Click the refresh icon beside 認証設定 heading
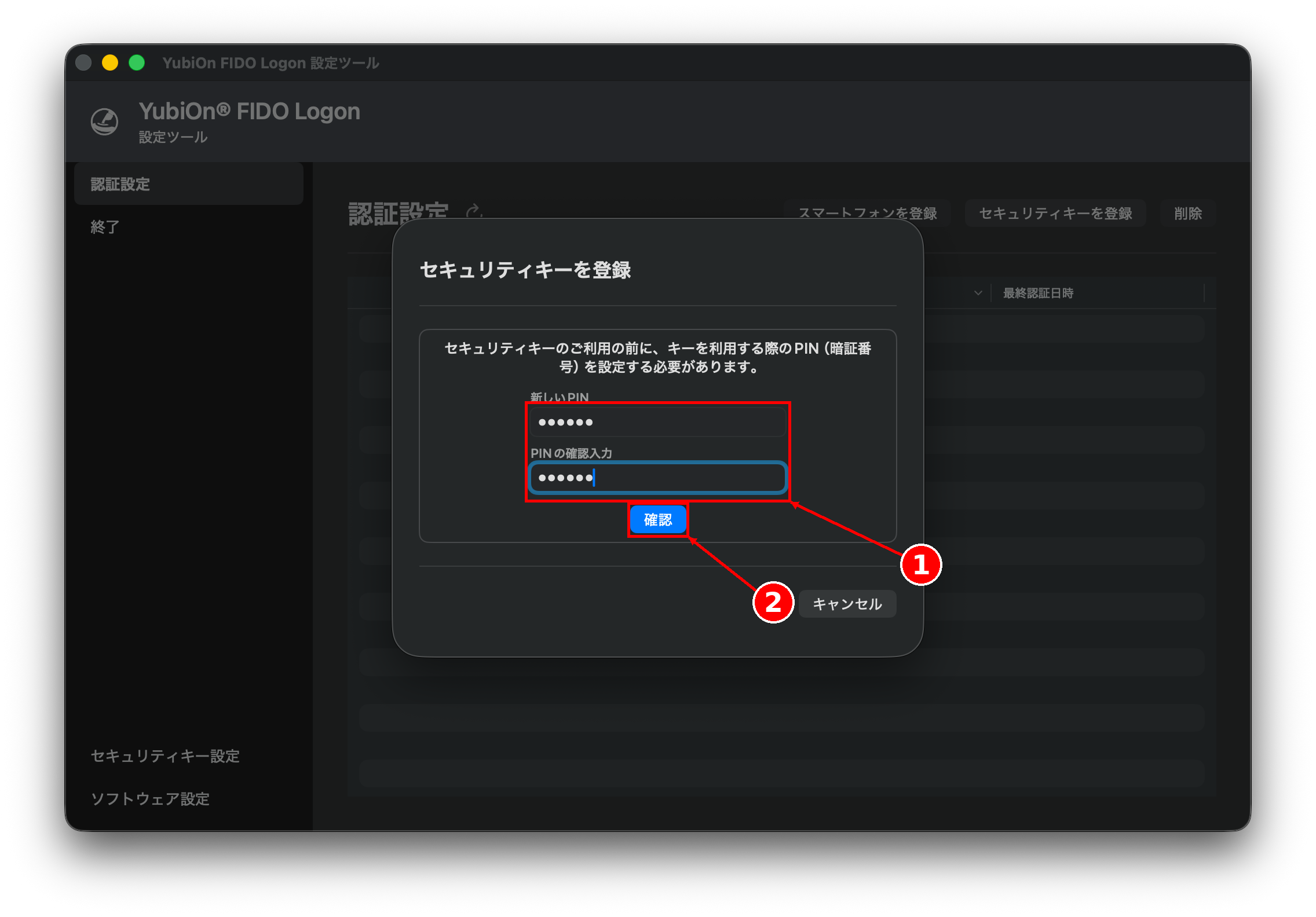The height and width of the screenshot is (917, 1316). (x=474, y=211)
